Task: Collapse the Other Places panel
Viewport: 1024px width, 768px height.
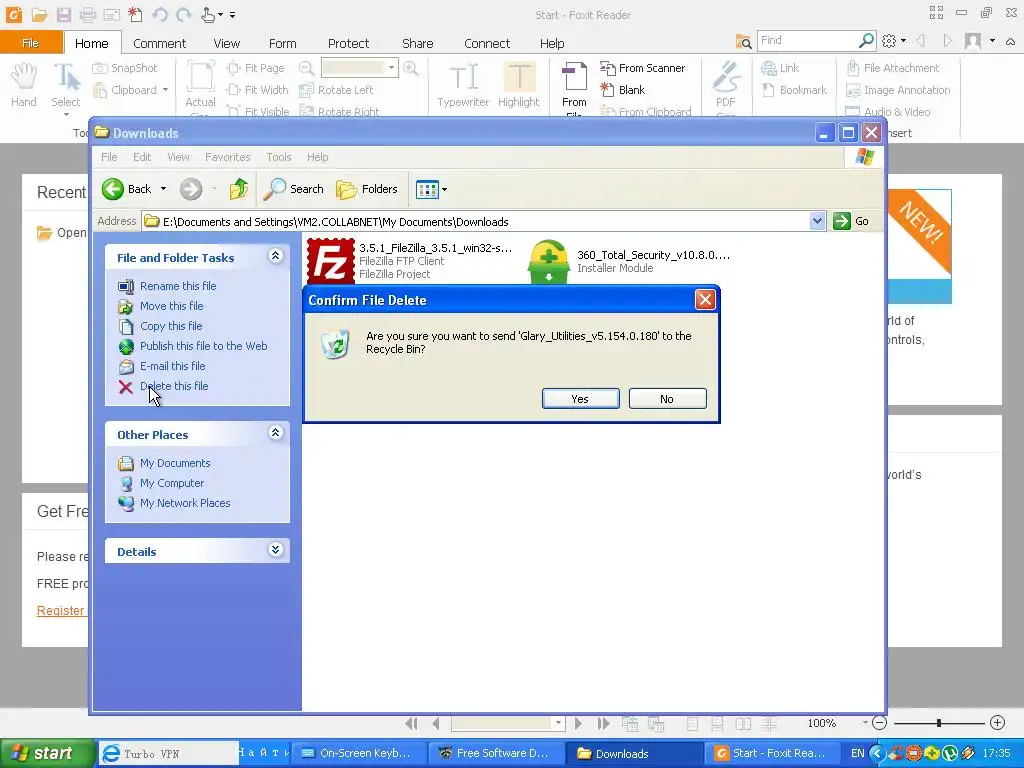Action: tap(276, 432)
